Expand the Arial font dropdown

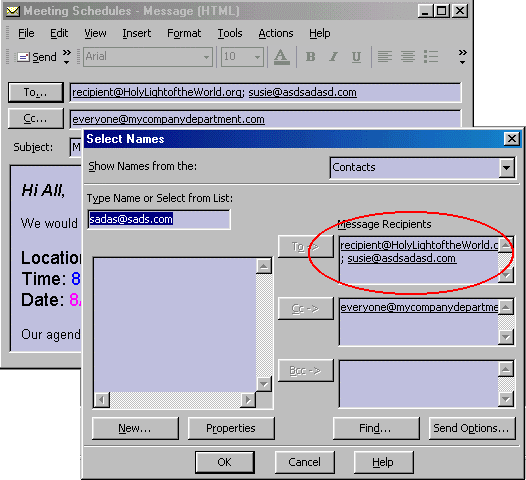(x=206, y=57)
